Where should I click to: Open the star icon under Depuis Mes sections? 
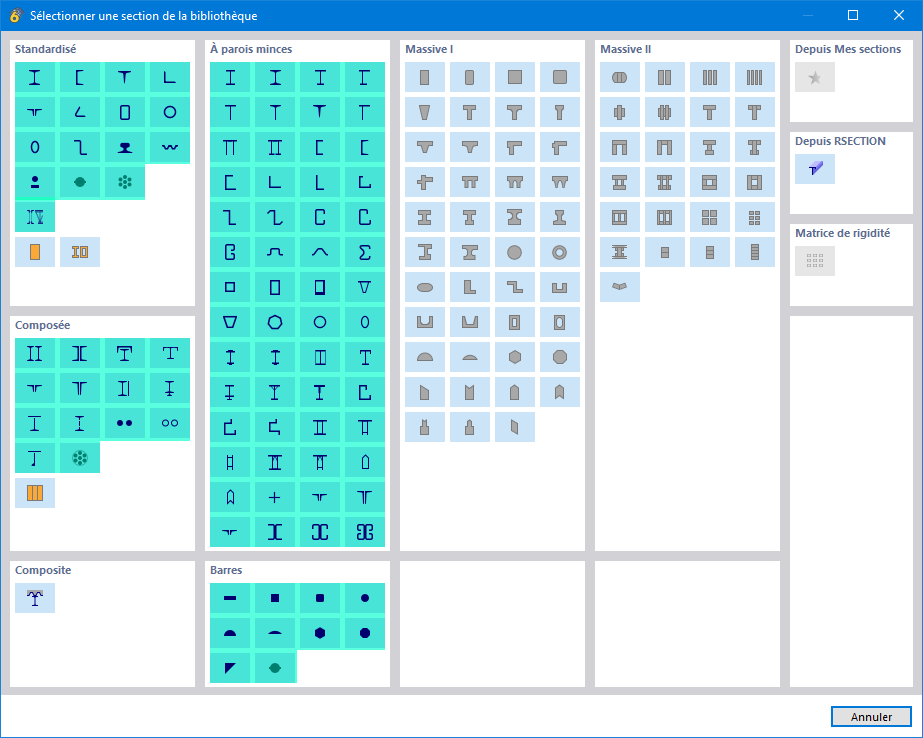point(815,77)
